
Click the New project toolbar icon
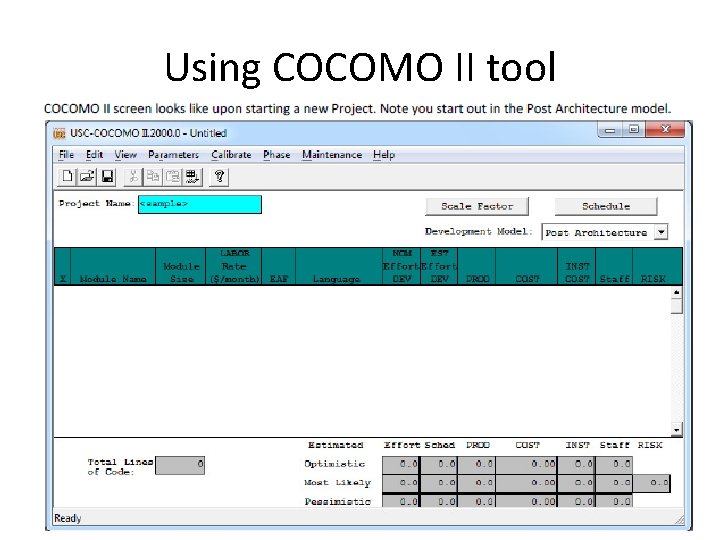[x=67, y=177]
